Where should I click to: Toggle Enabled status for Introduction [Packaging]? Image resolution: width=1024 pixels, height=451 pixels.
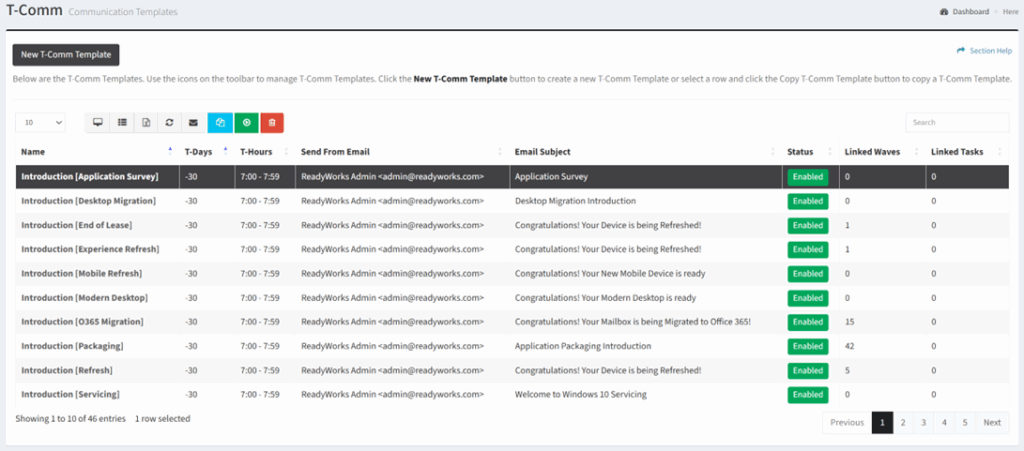coord(807,346)
